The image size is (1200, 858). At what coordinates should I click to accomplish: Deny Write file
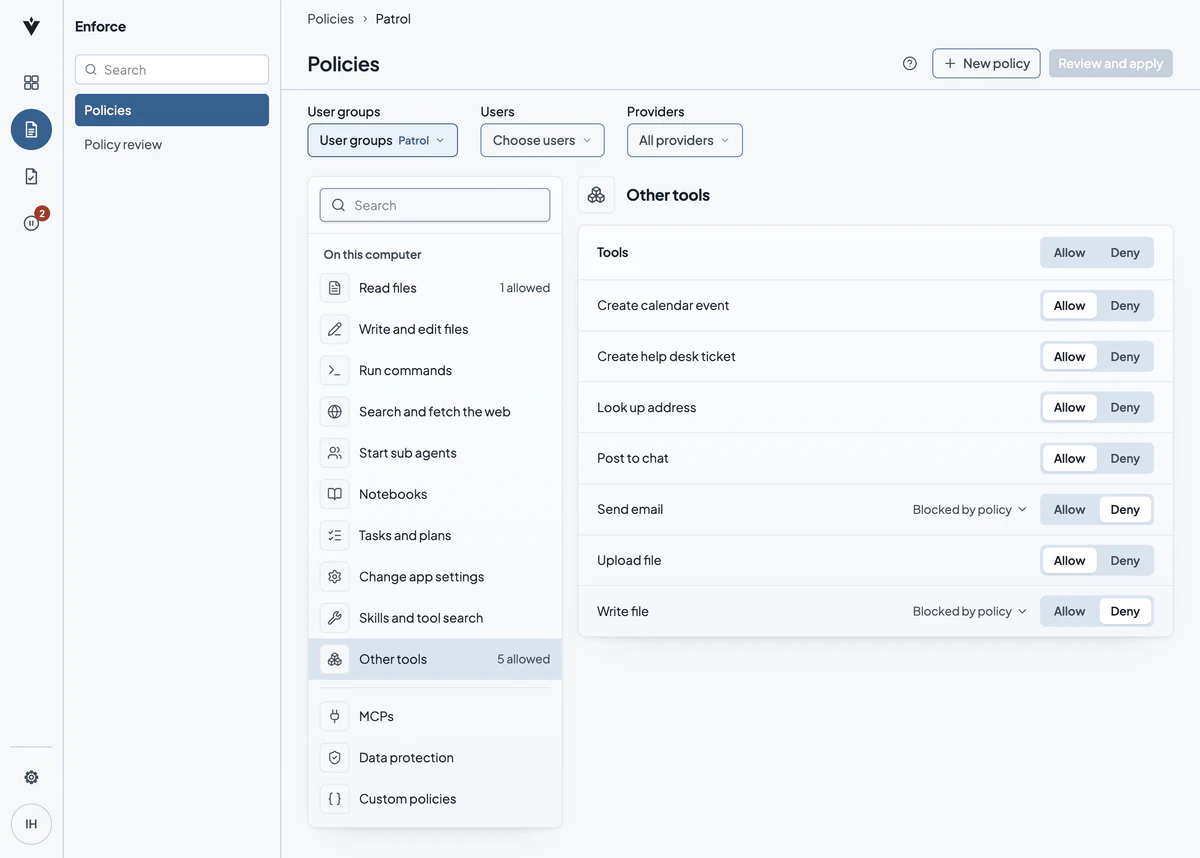pyautogui.click(x=1125, y=612)
